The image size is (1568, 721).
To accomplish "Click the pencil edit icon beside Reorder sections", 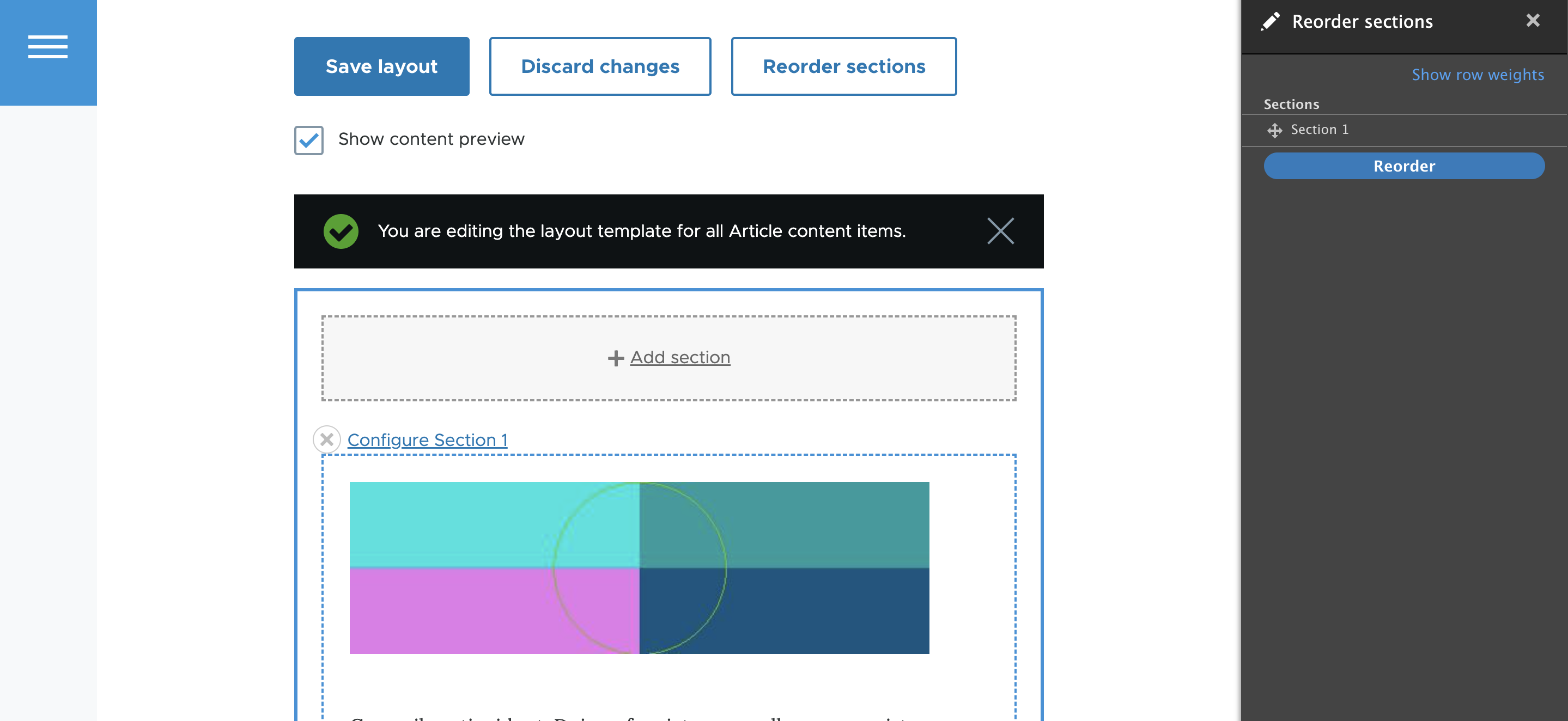I will pyautogui.click(x=1271, y=21).
